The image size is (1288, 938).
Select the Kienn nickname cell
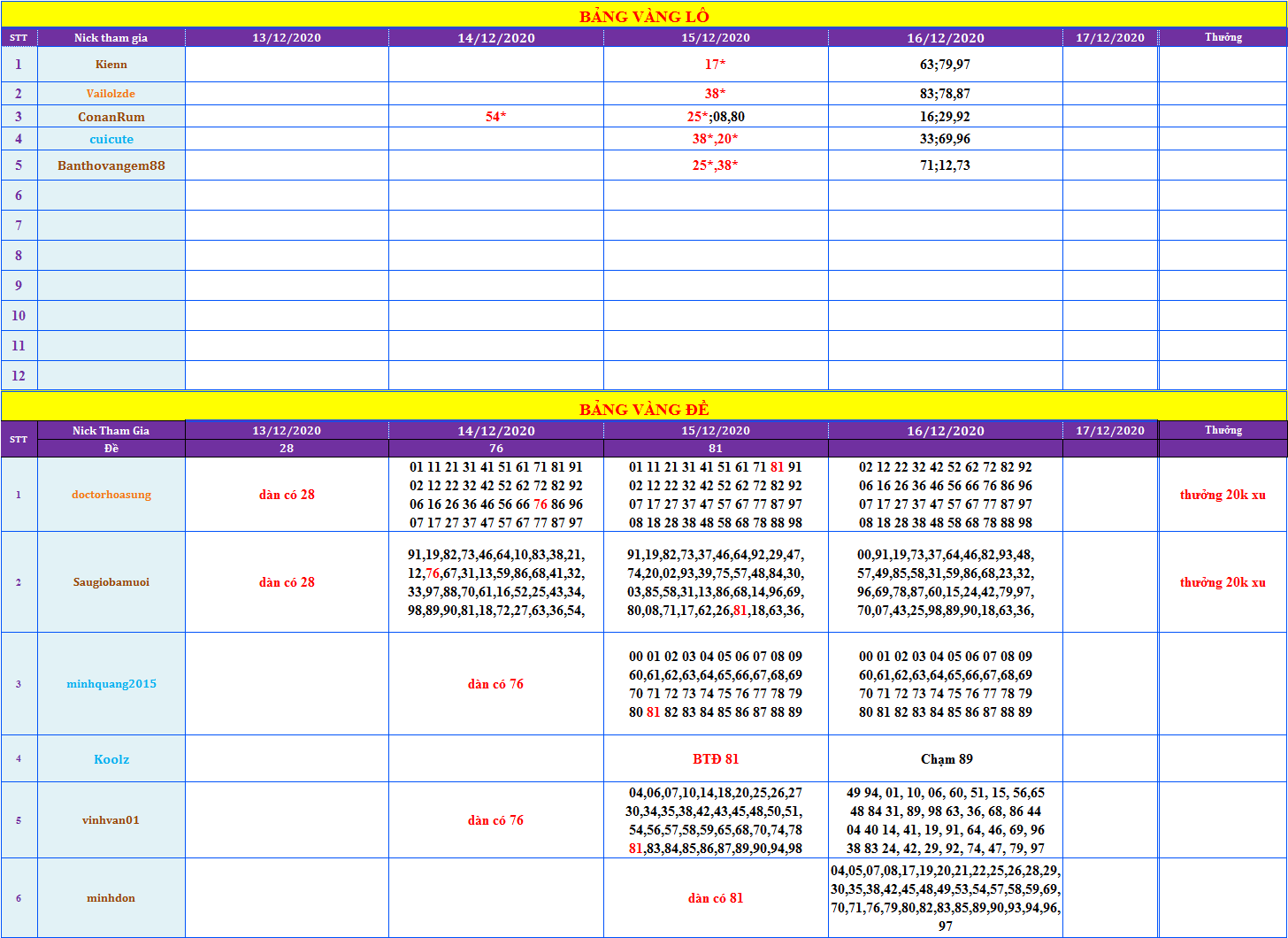pos(111,65)
